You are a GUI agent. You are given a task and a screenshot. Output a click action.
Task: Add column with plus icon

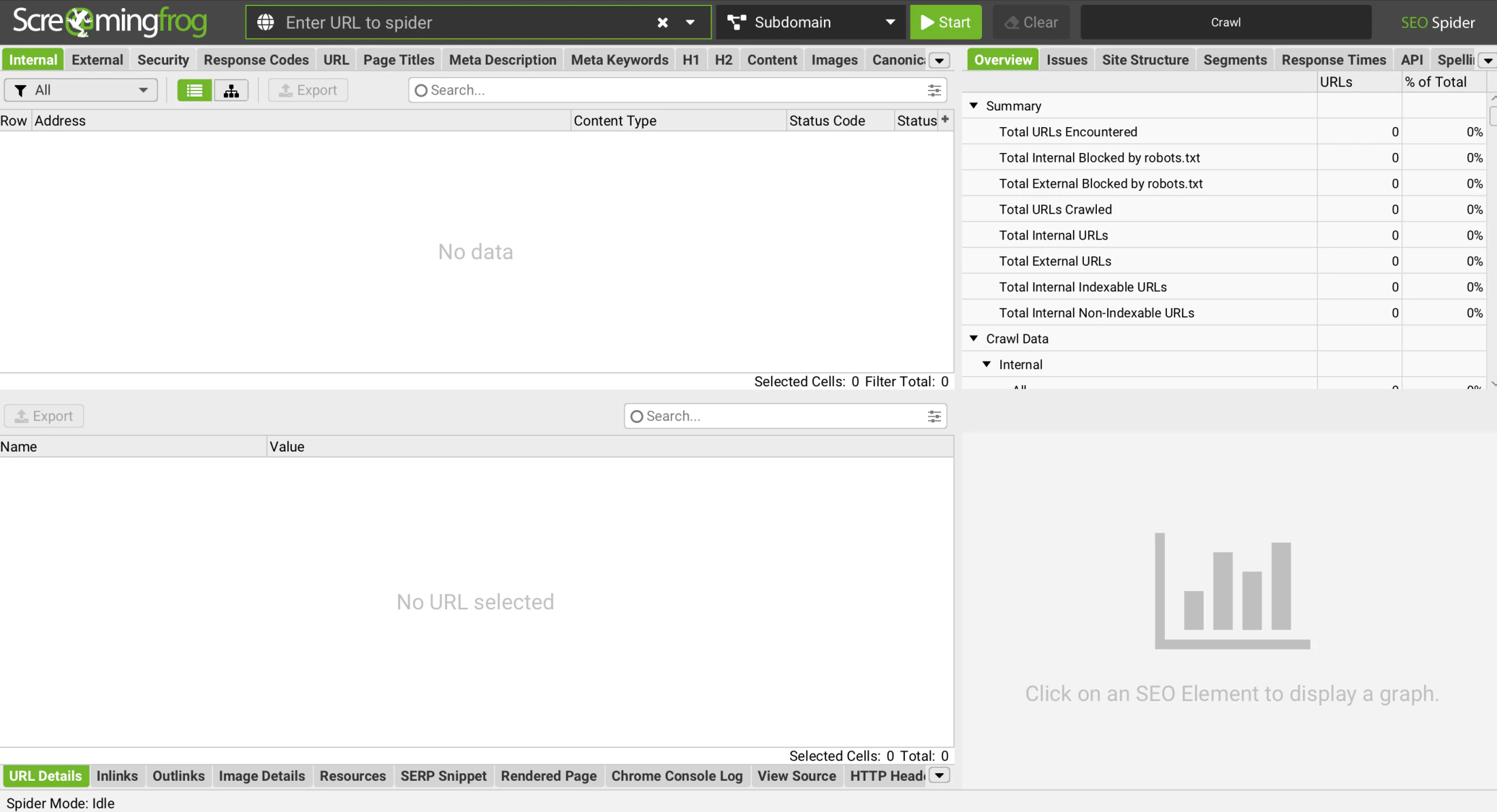tap(945, 120)
